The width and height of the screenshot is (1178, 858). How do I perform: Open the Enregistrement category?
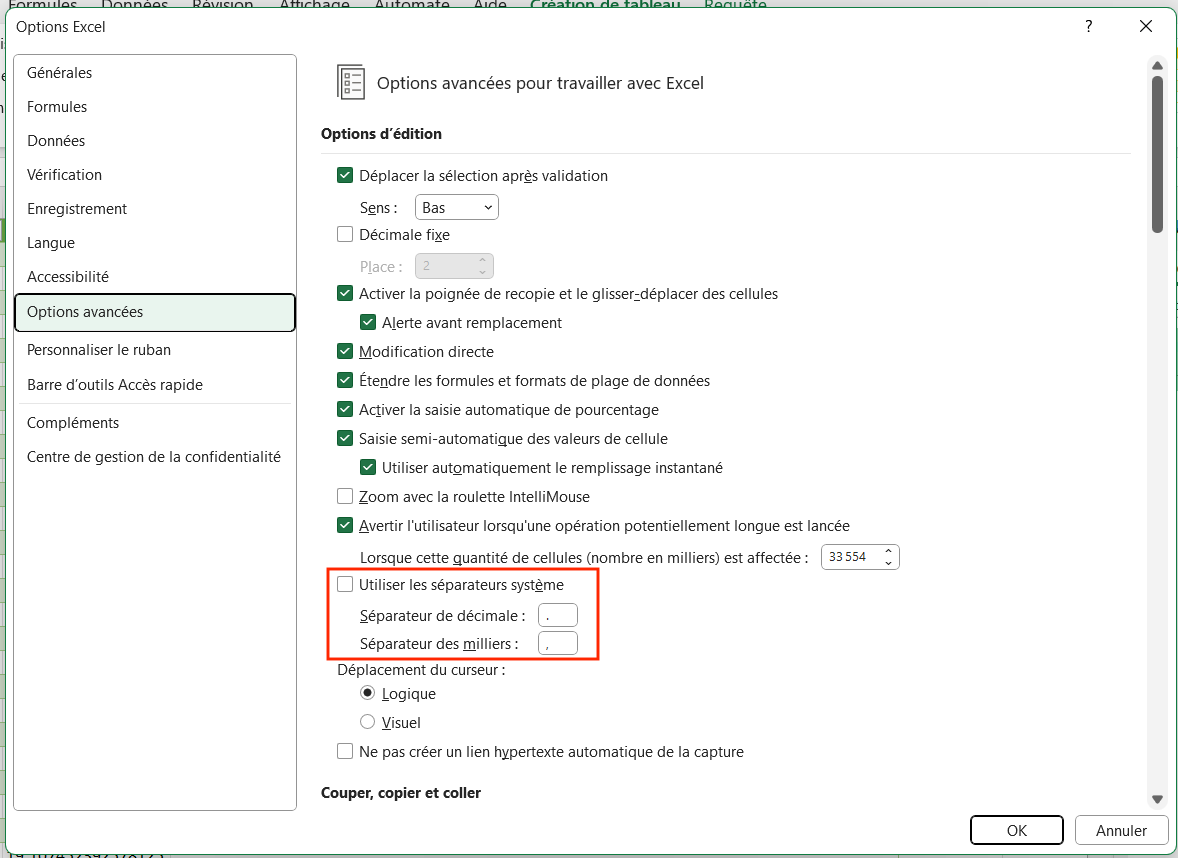coord(155,209)
